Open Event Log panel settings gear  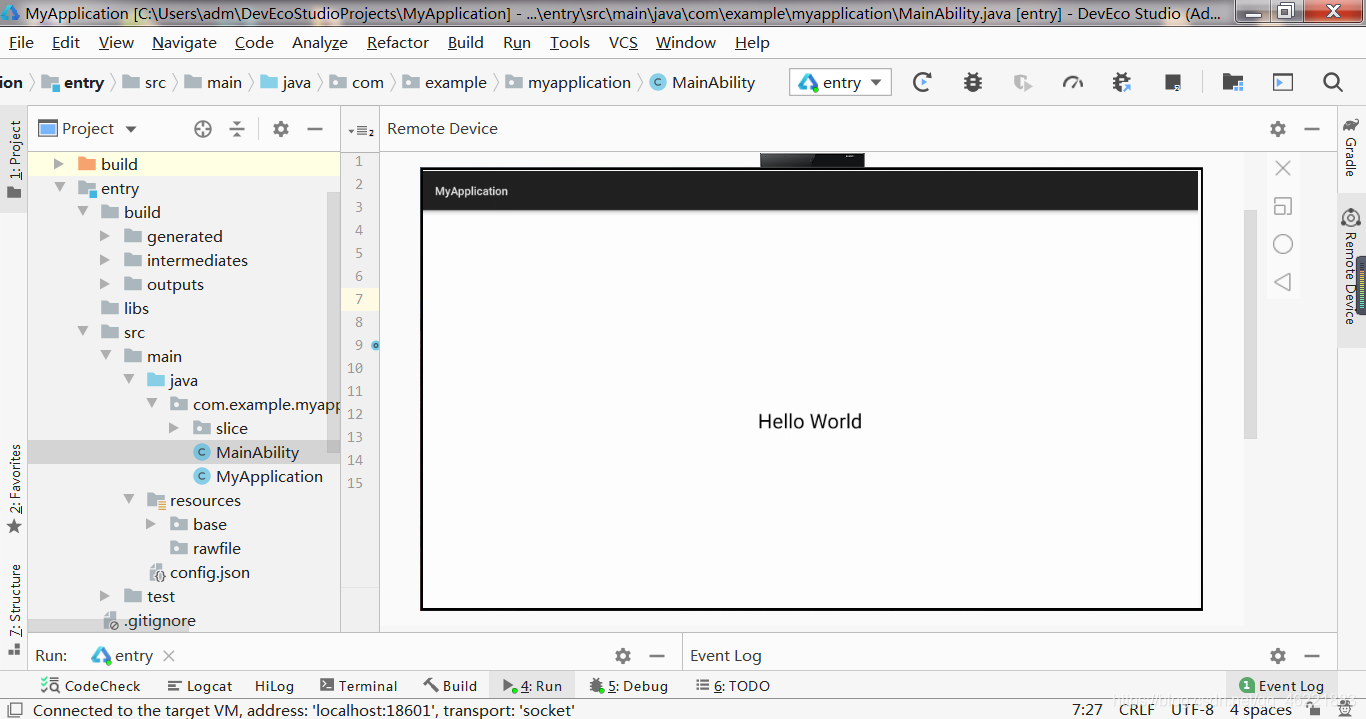coord(1278,656)
